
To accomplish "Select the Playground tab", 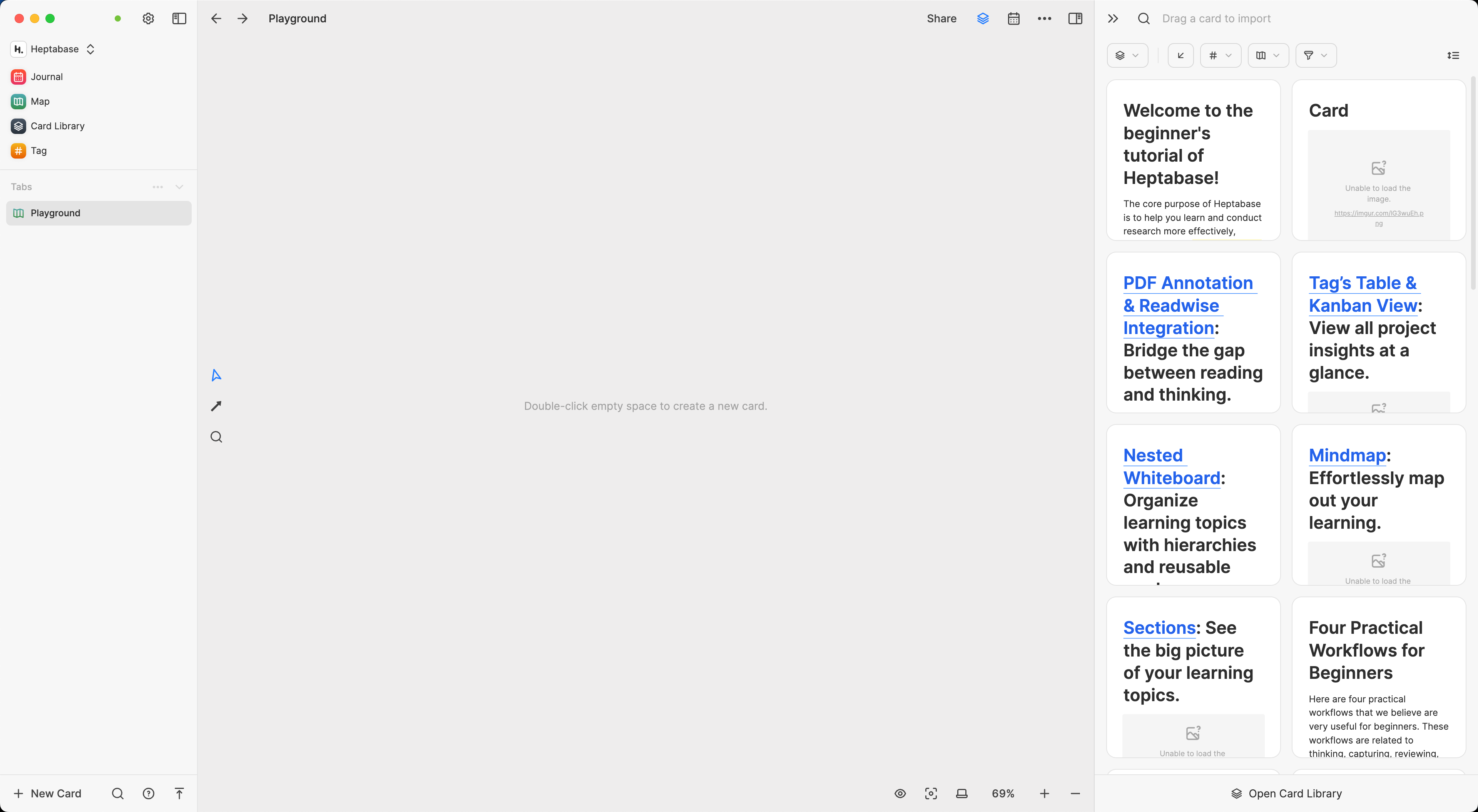I will tap(99, 213).
